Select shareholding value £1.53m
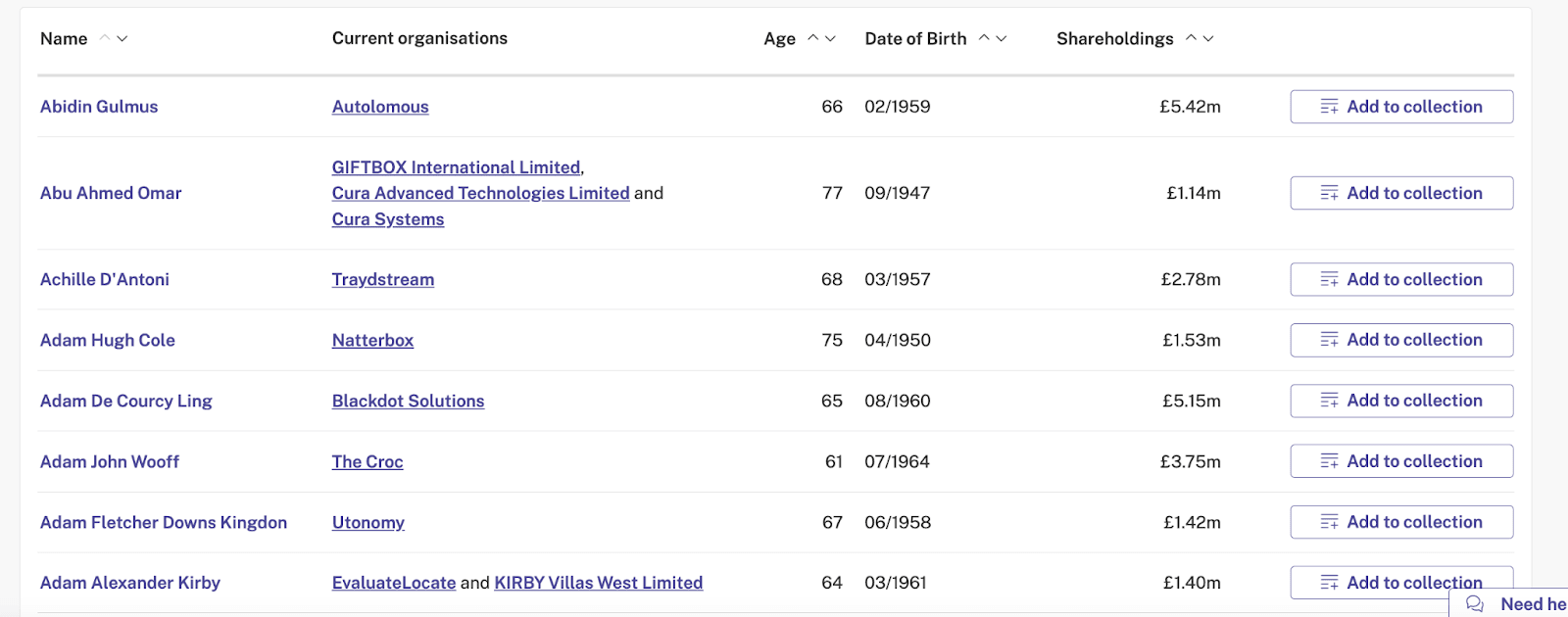 point(1192,340)
